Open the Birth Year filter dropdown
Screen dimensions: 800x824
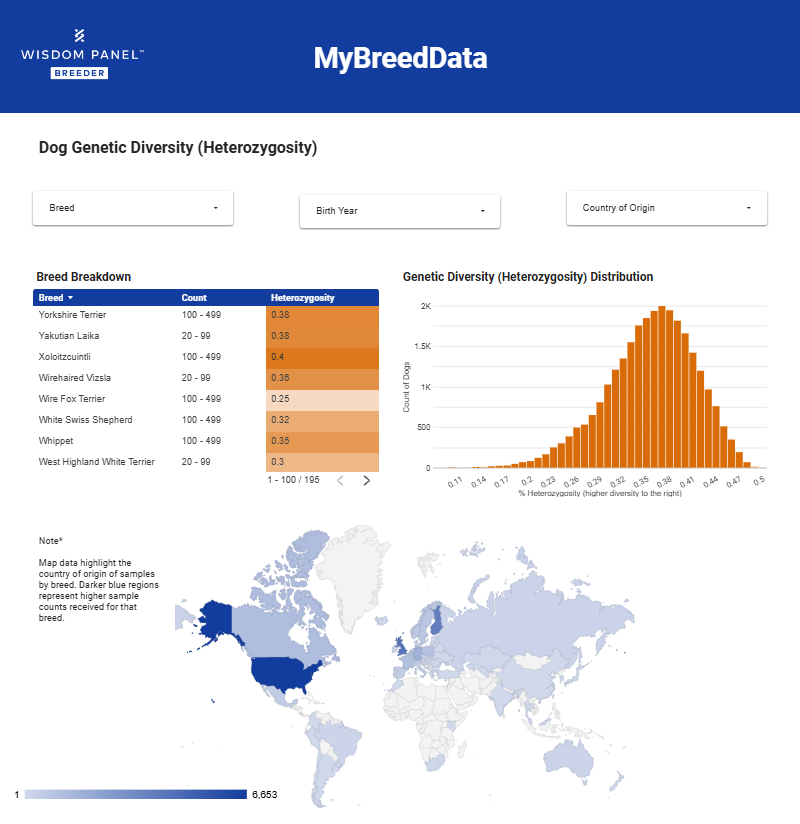click(x=399, y=211)
